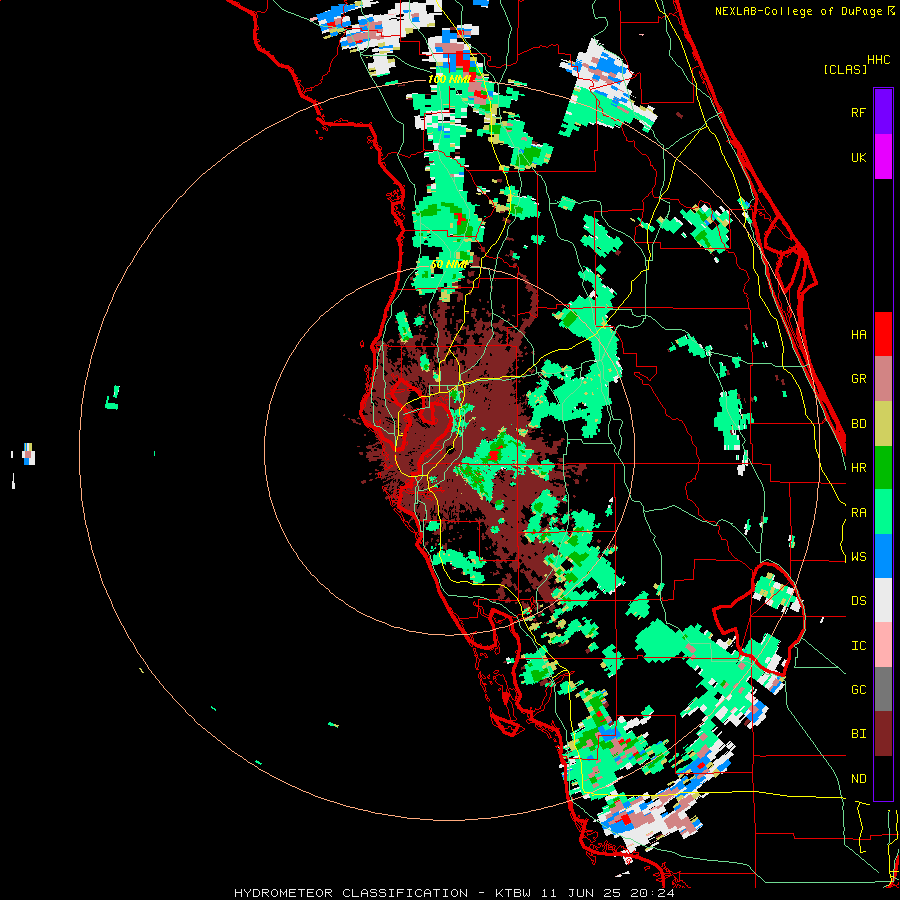Click the GR legend label
This screenshot has width=900, height=900.
858,379
